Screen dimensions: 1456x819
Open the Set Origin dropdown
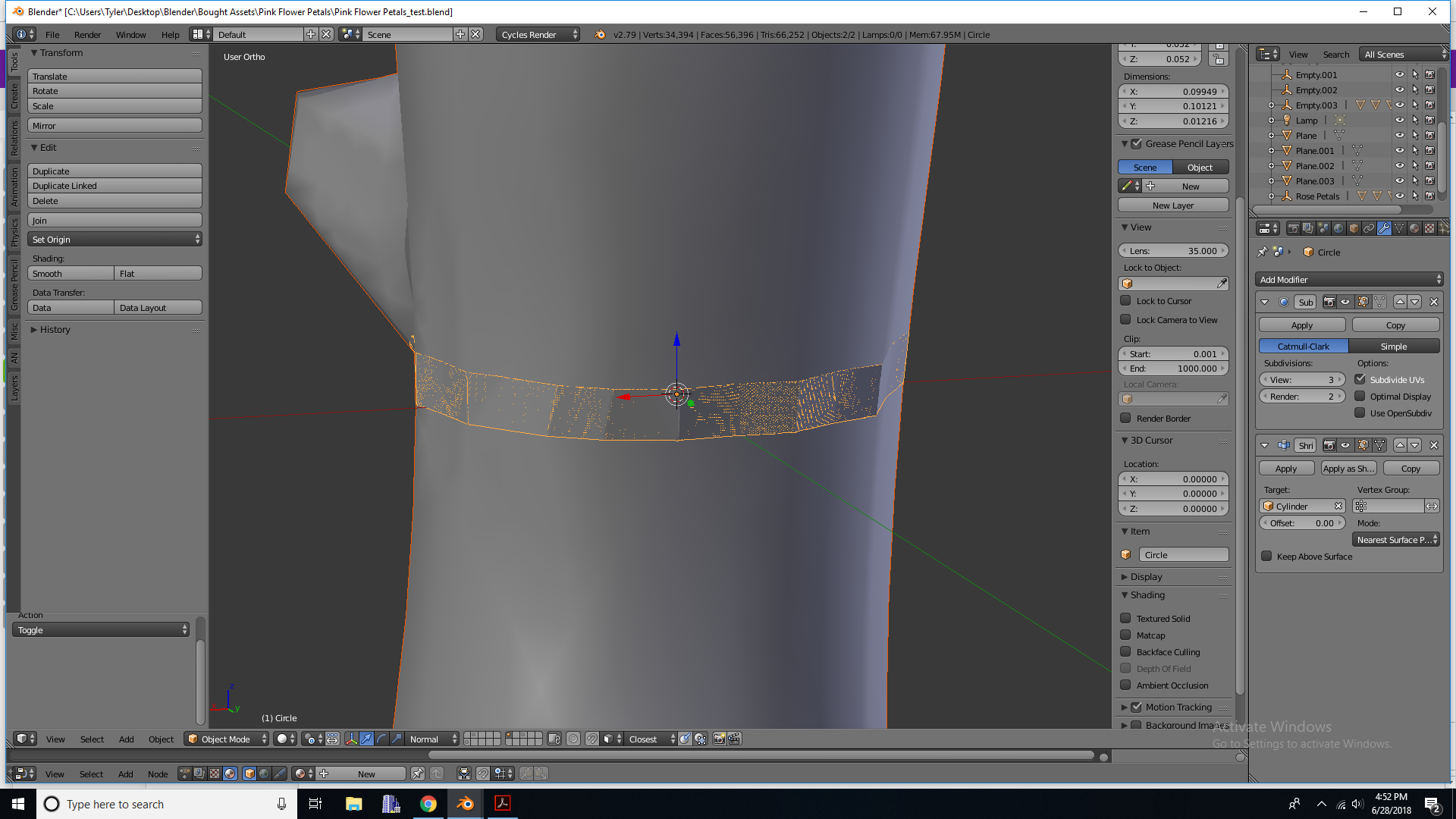click(x=115, y=239)
